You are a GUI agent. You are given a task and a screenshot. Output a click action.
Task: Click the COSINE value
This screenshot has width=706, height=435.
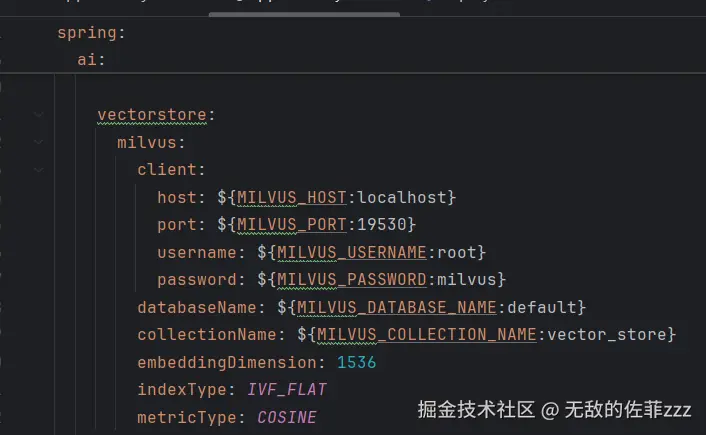point(287,417)
